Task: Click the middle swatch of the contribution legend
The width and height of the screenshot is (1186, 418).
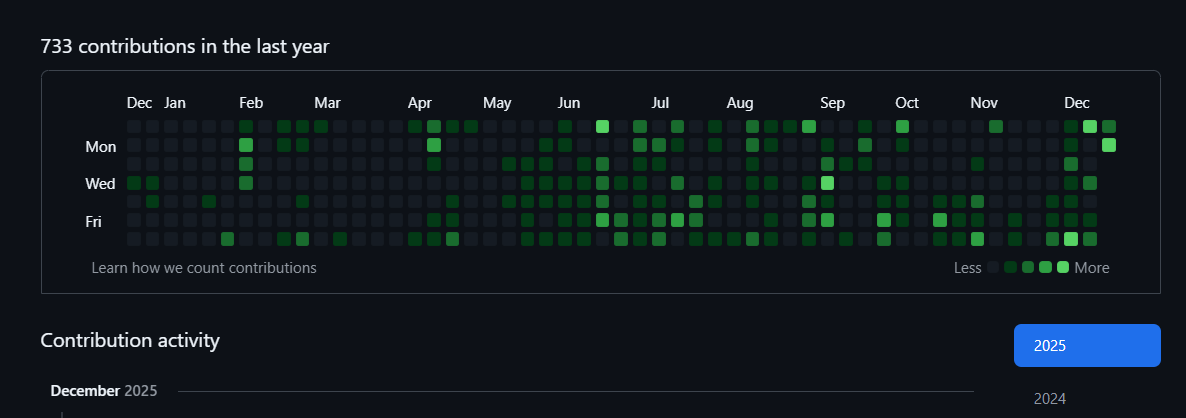Action: click(x=1028, y=267)
